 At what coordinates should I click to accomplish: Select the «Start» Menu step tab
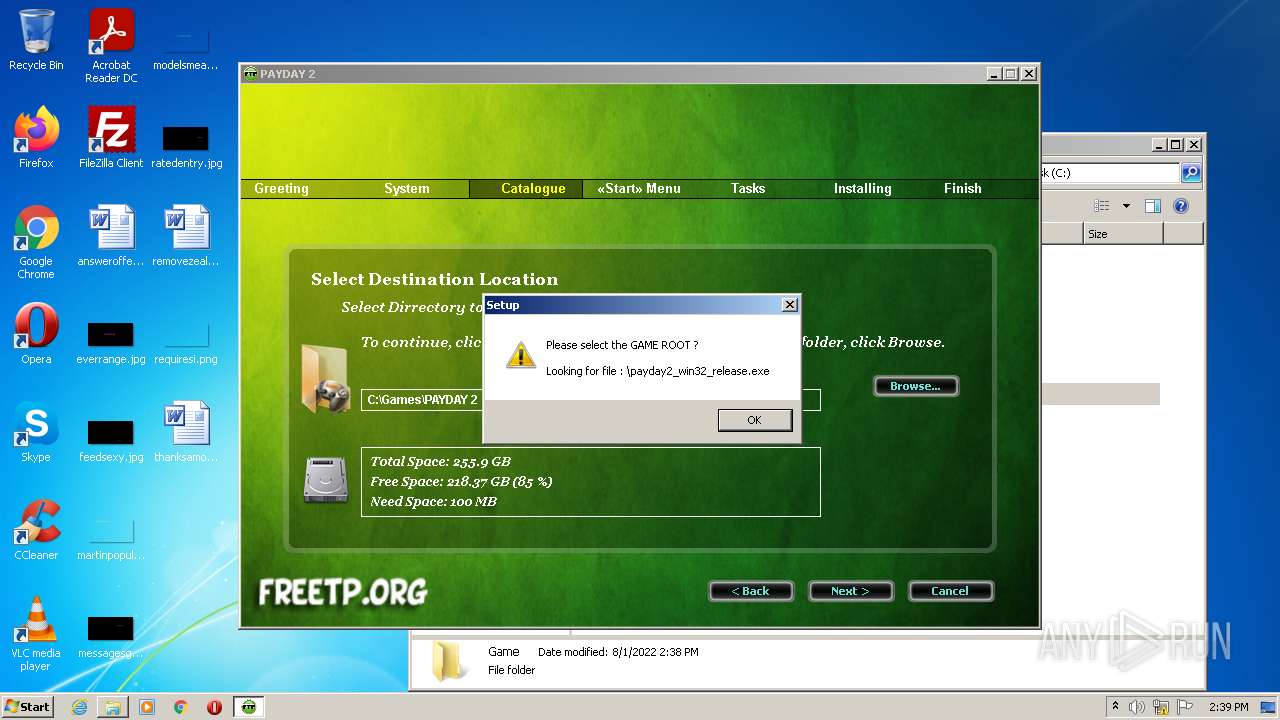pos(639,188)
